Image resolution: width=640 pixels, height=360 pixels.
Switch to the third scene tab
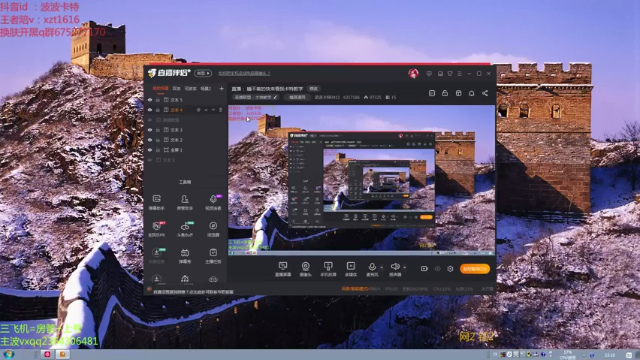pyautogui.click(x=190, y=88)
